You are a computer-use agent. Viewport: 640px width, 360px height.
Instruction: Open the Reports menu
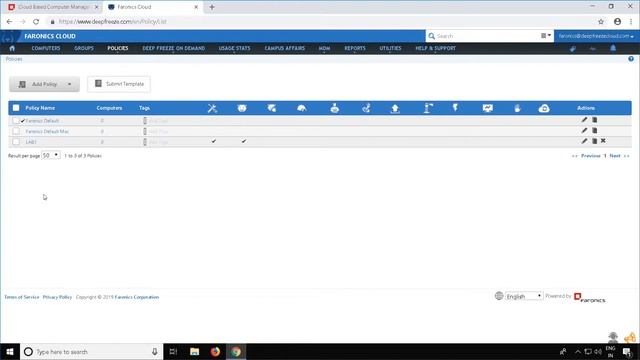click(x=355, y=48)
